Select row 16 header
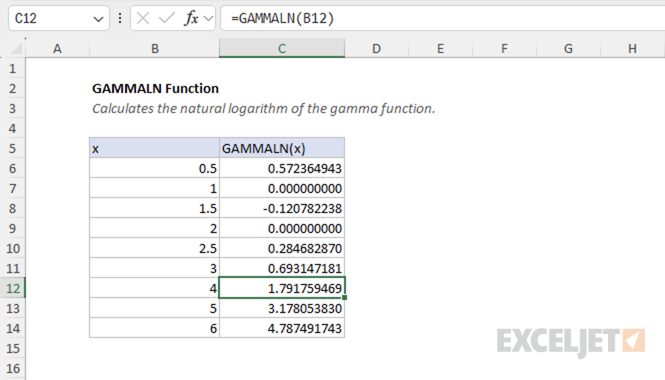 pos(12,368)
